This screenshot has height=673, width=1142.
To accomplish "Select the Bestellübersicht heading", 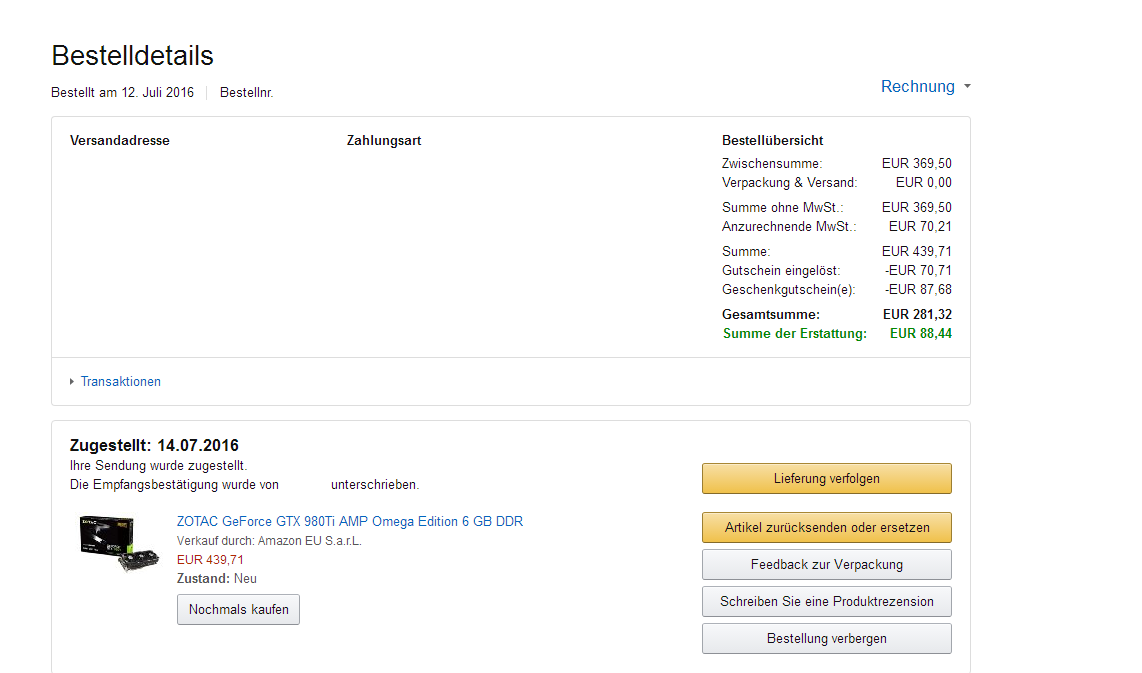I will tap(773, 141).
